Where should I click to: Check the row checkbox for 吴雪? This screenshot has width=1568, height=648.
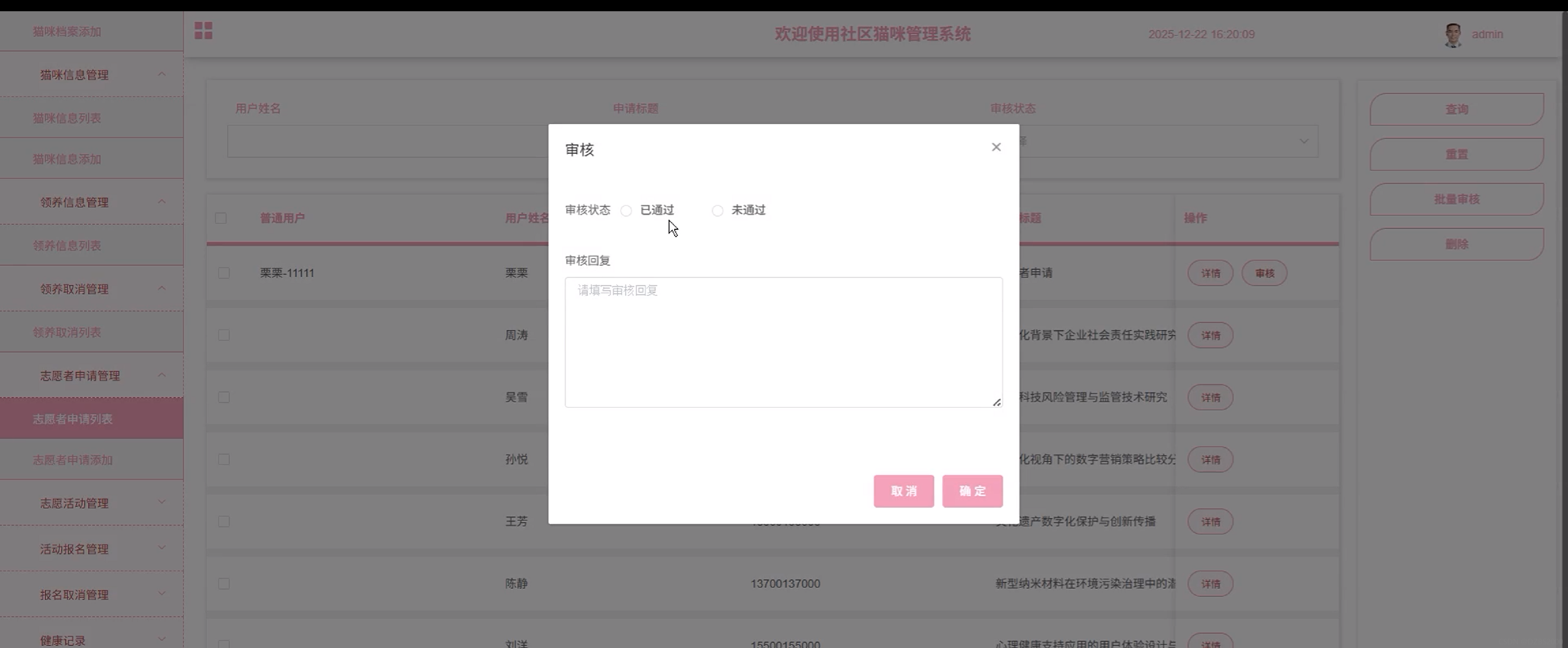tap(224, 397)
